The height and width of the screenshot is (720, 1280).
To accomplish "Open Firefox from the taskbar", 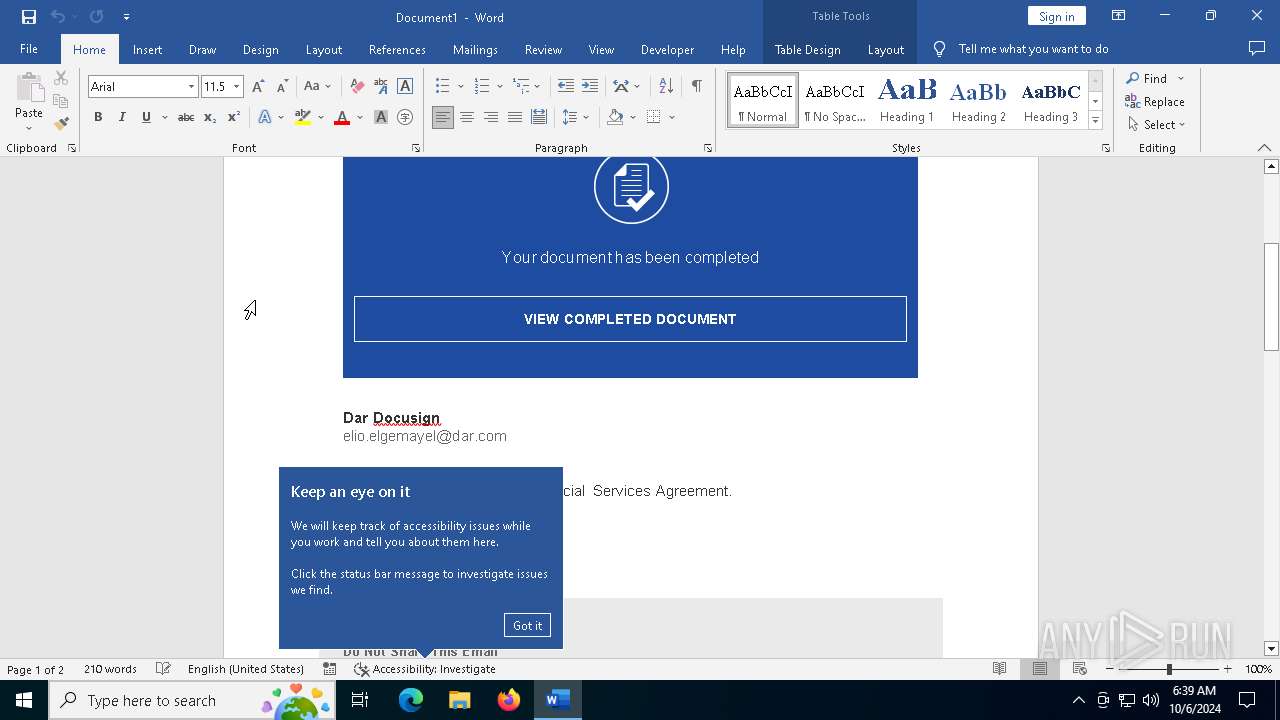I will coord(508,700).
